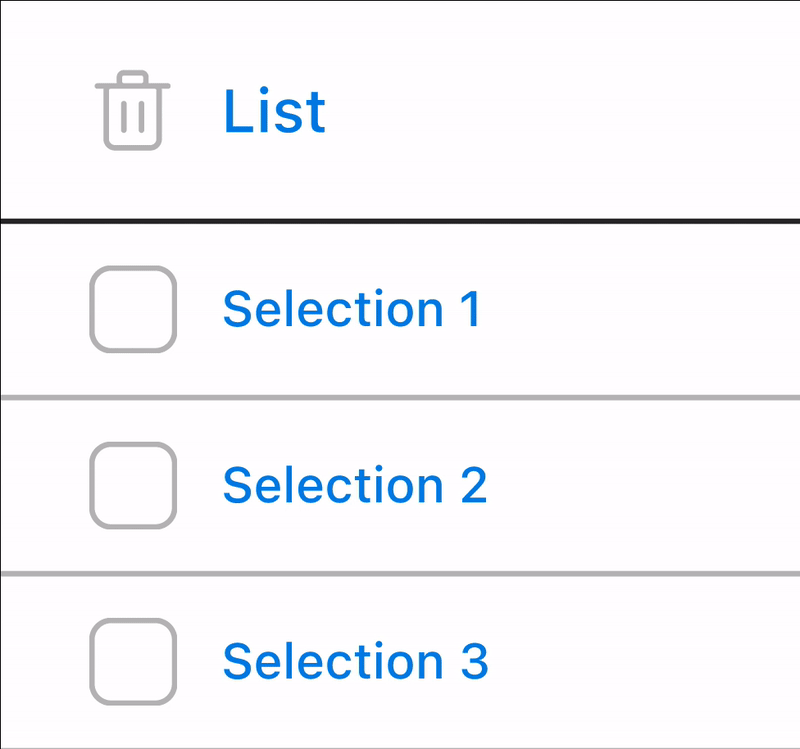This screenshot has width=800, height=749.
Task: Select the Selection 3 text label
Action: point(356,661)
